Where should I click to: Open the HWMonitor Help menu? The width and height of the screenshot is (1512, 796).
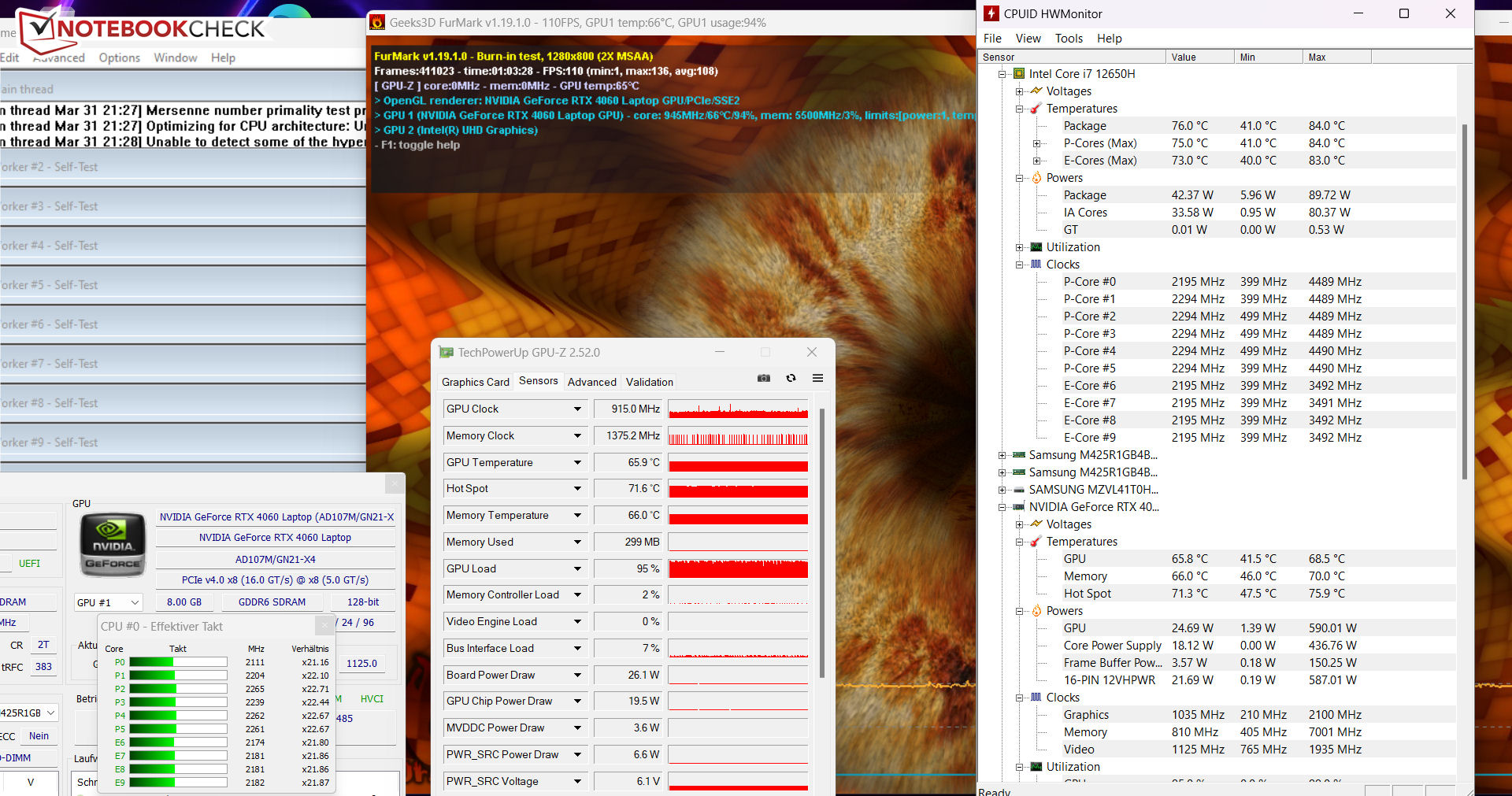click(x=1109, y=39)
